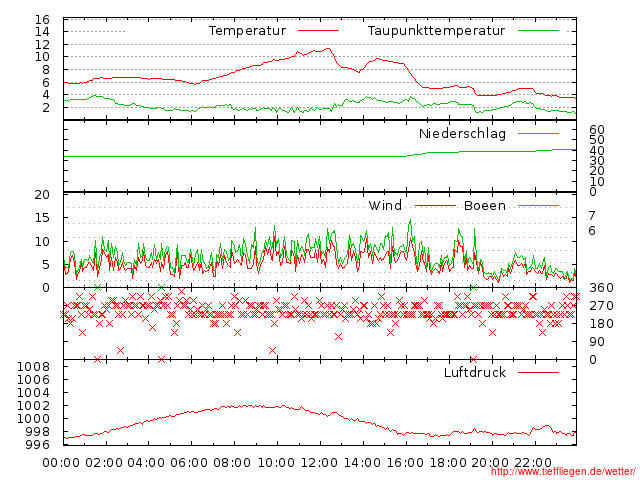Select the 1000 pressure axis label

pos(33,418)
